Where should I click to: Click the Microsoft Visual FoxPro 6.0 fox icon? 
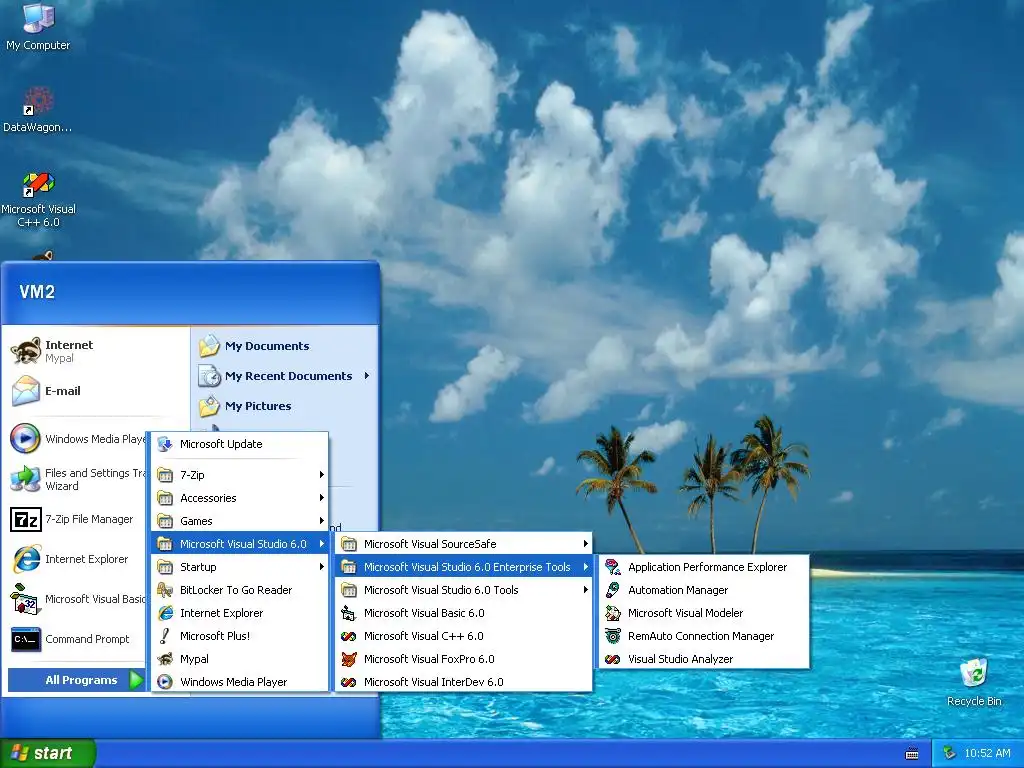349,659
